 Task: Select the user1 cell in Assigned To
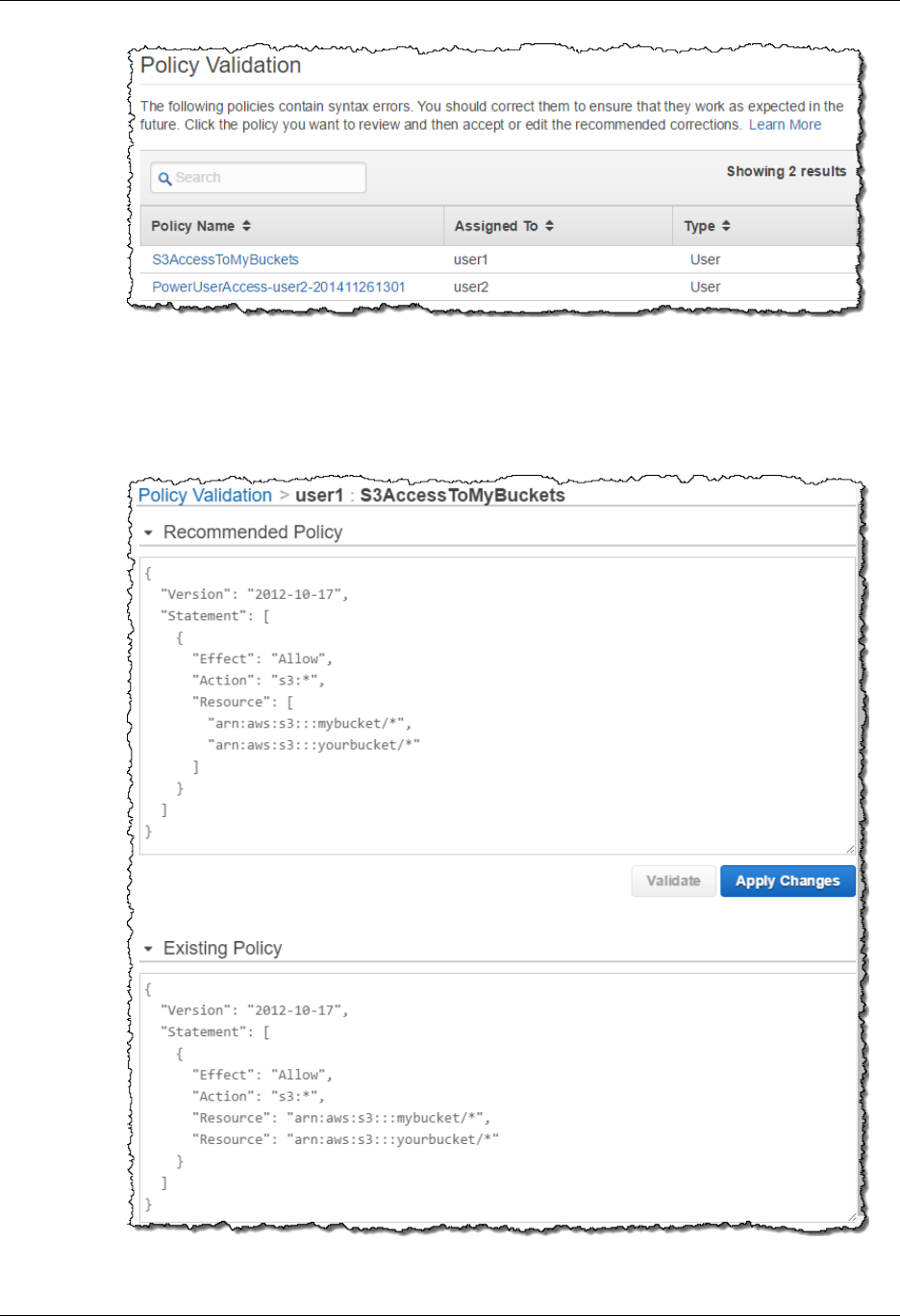pos(471,260)
